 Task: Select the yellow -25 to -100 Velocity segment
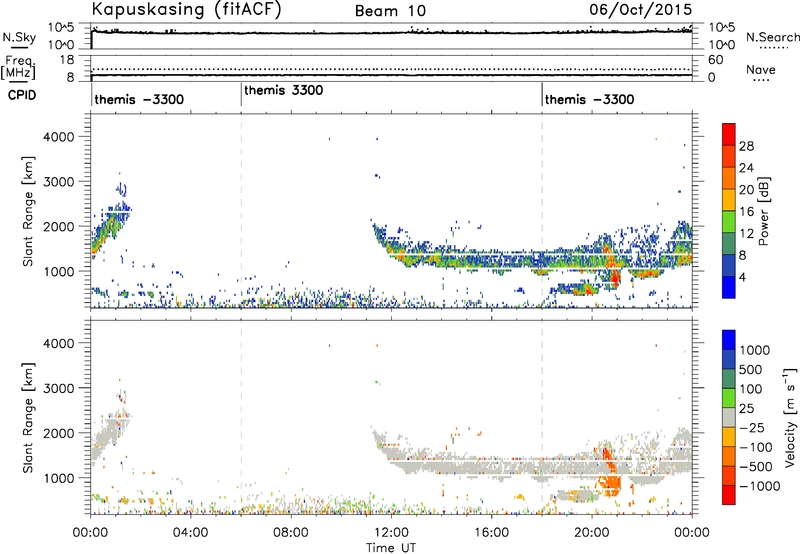729,437
